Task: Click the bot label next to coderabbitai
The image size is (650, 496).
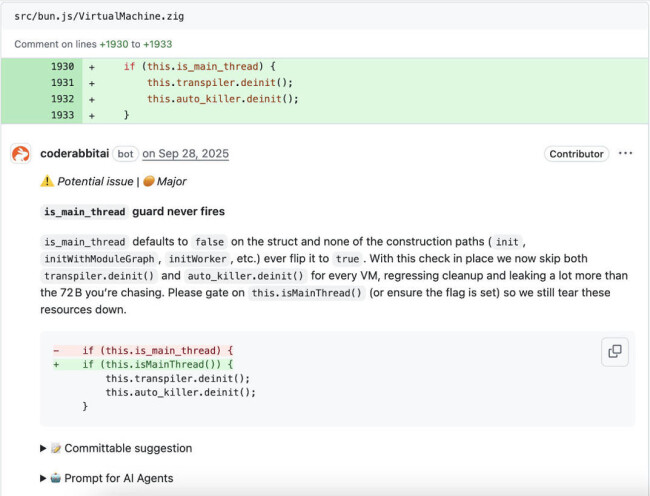Action: (125, 154)
